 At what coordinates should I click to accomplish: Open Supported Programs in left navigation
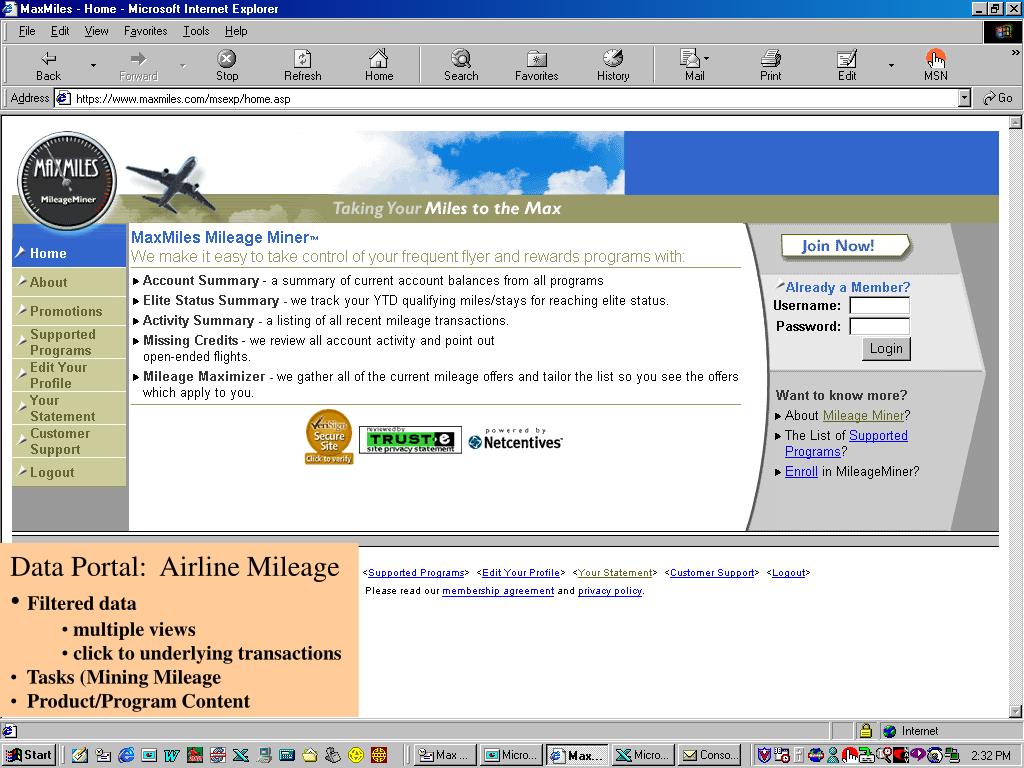click(69, 342)
